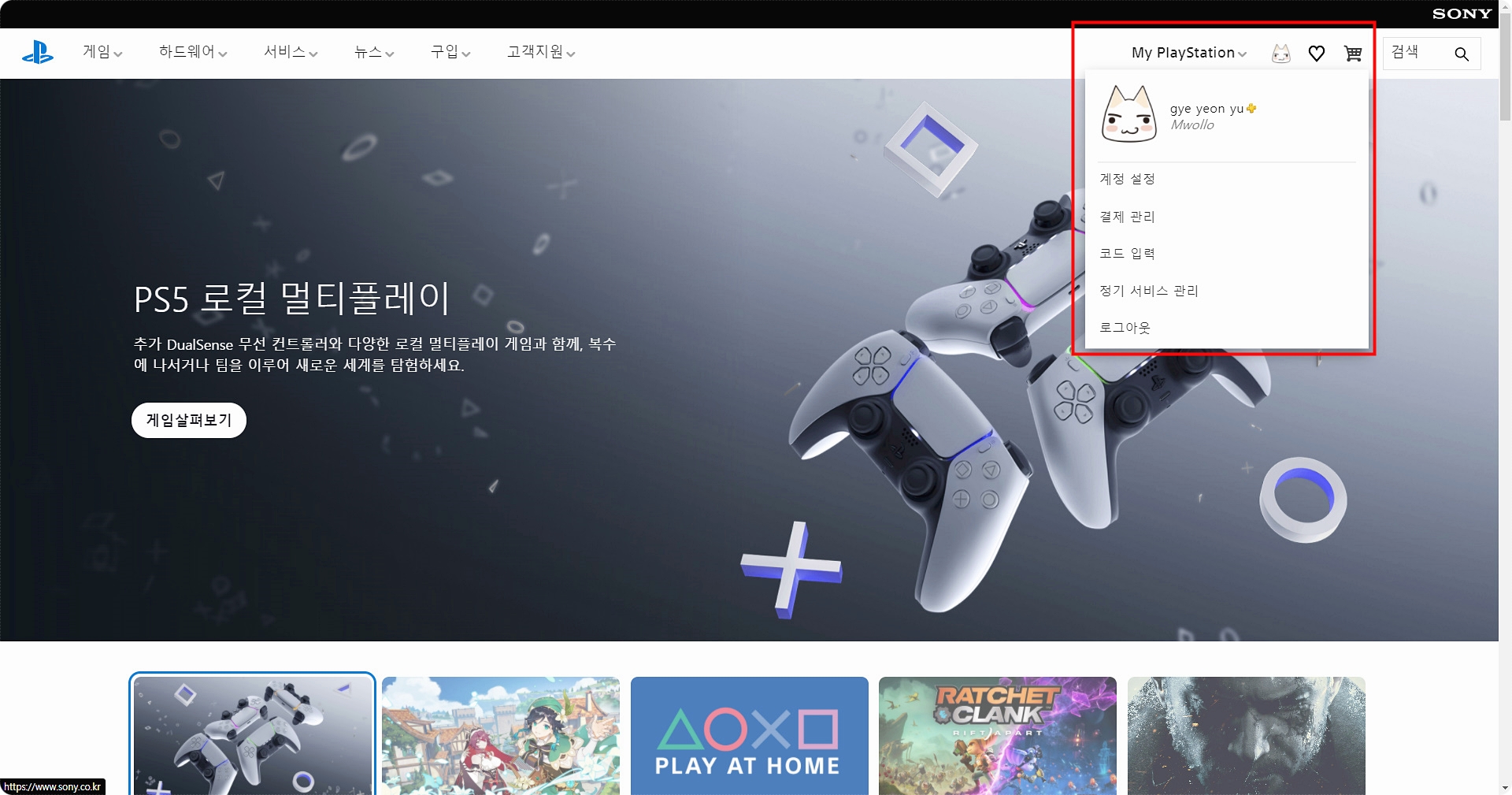Click the search magnifier icon
This screenshot has width=1512, height=795.
pos(1462,54)
